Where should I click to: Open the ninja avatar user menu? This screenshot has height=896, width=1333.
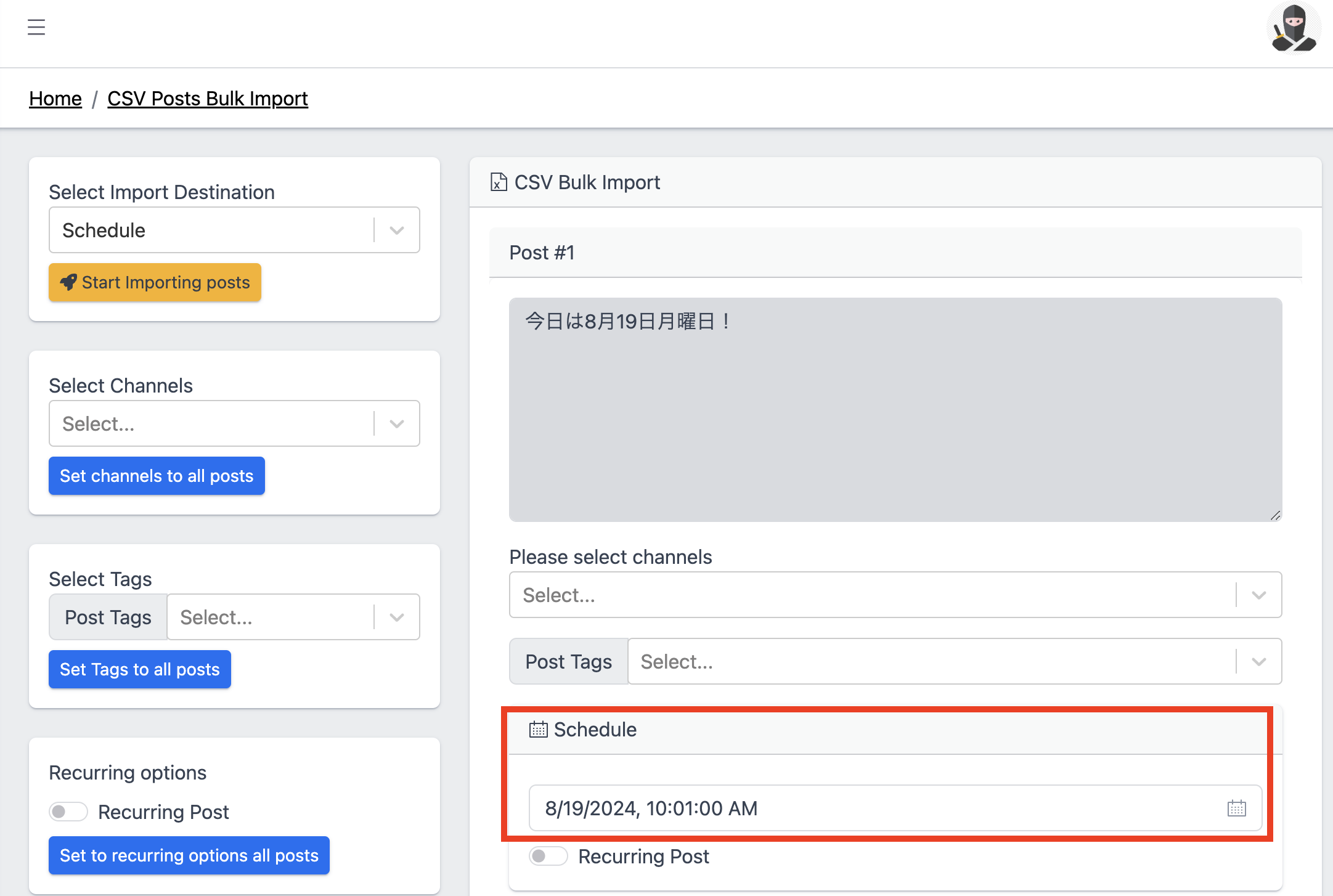(1294, 28)
